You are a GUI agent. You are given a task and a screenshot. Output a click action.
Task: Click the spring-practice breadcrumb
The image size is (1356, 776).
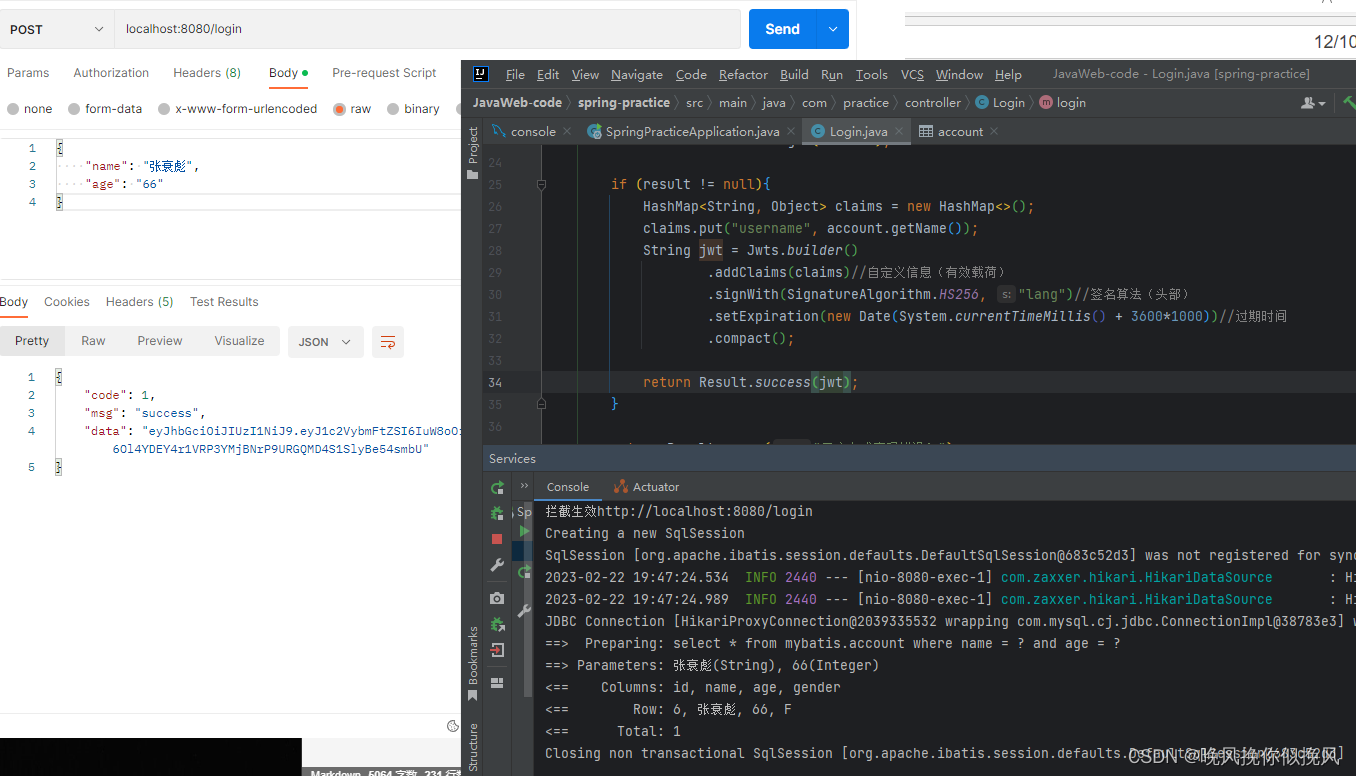[x=624, y=103]
